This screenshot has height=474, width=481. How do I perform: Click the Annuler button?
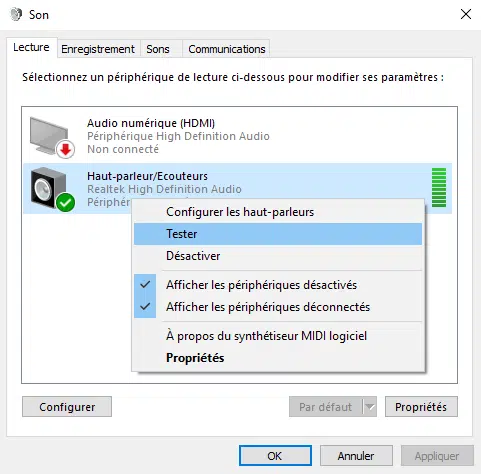coord(356,456)
